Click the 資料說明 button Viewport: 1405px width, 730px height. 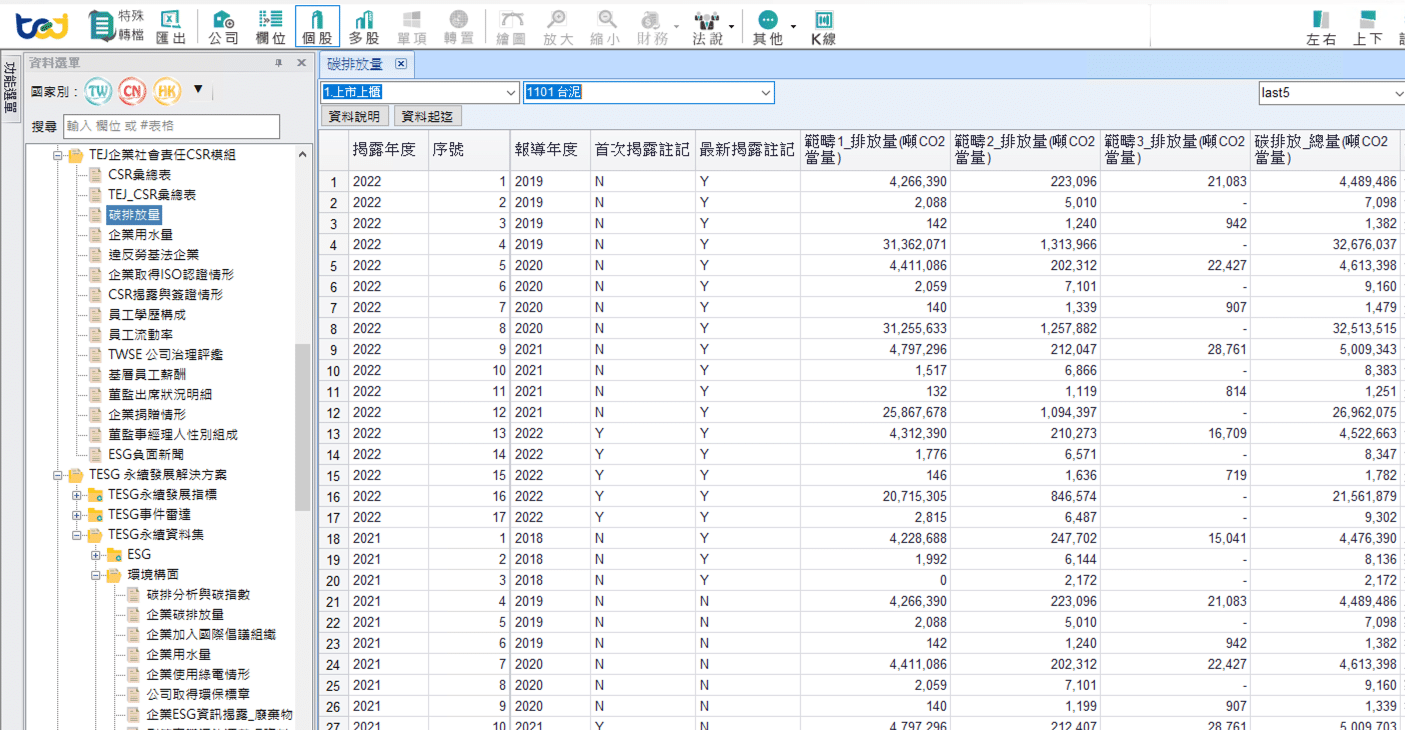point(355,116)
